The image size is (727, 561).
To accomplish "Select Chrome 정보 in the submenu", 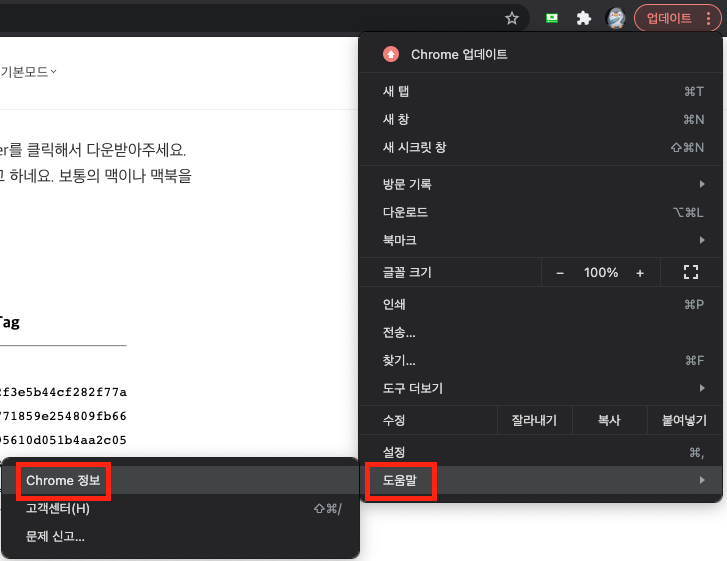I will [180, 480].
